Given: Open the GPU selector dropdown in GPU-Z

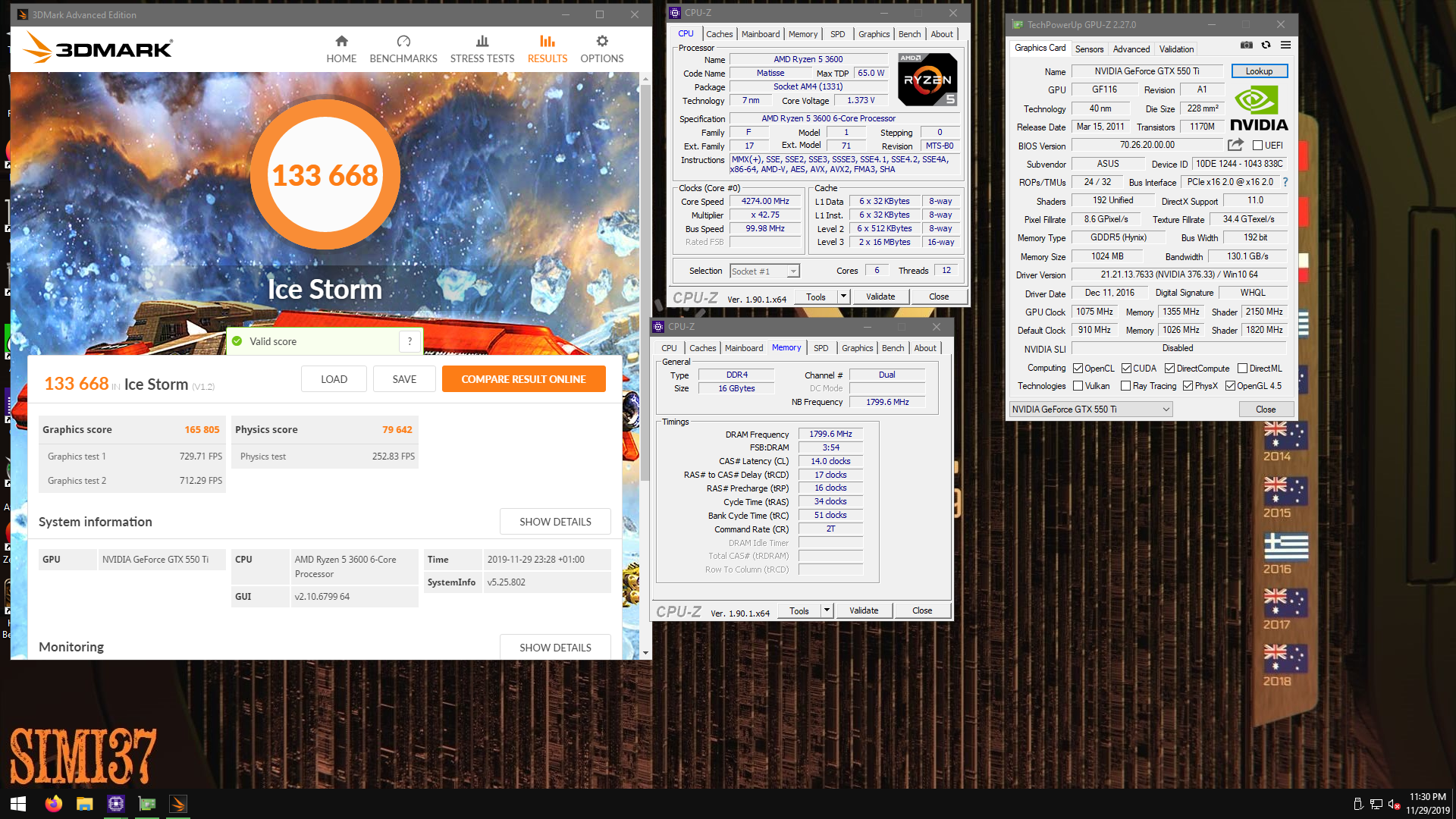Looking at the screenshot, I should pos(1090,409).
